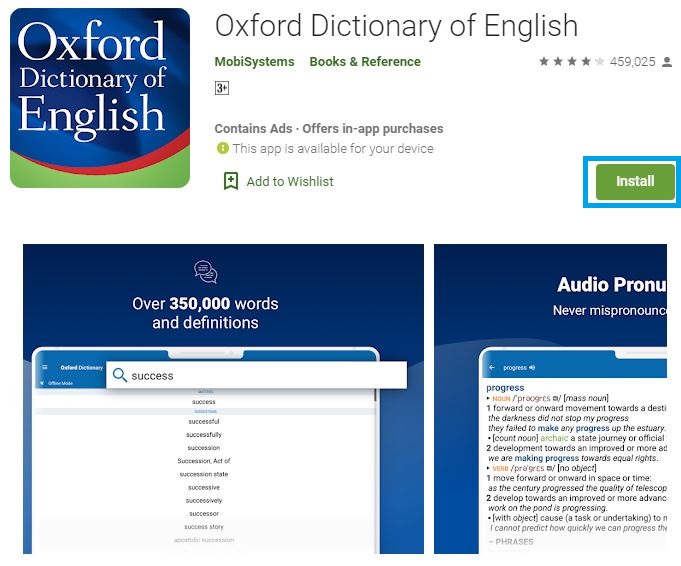Click the Add to Wishlist link
This screenshot has height=566, width=681.
290,181
